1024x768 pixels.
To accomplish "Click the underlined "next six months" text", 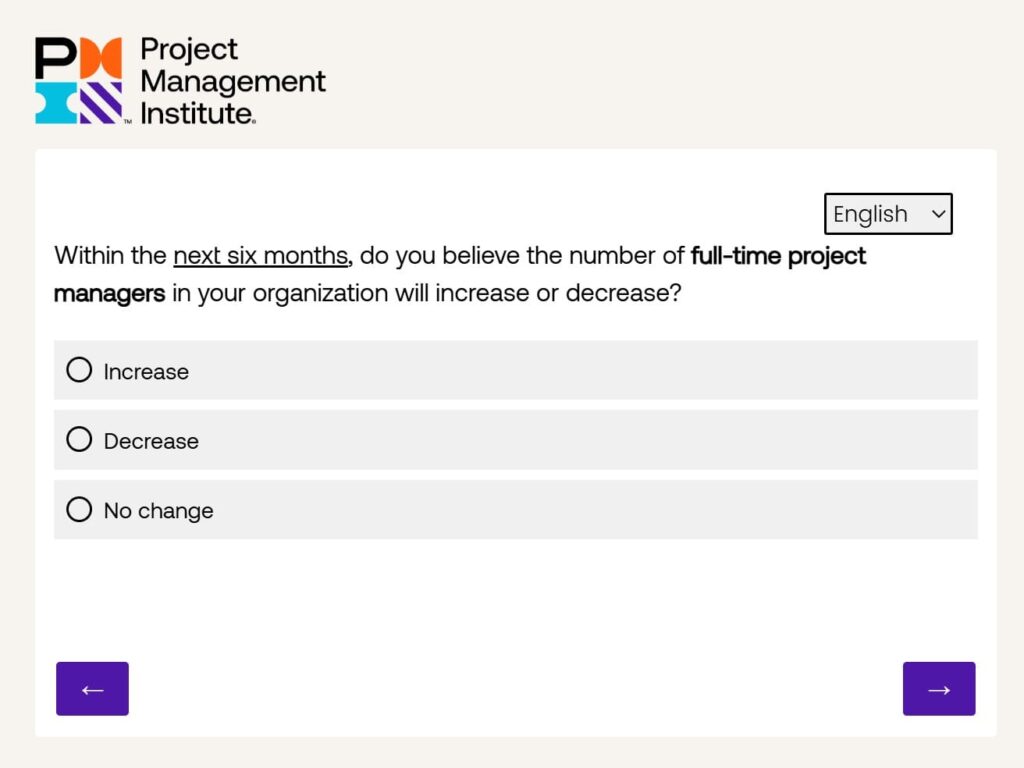I will tap(260, 256).
